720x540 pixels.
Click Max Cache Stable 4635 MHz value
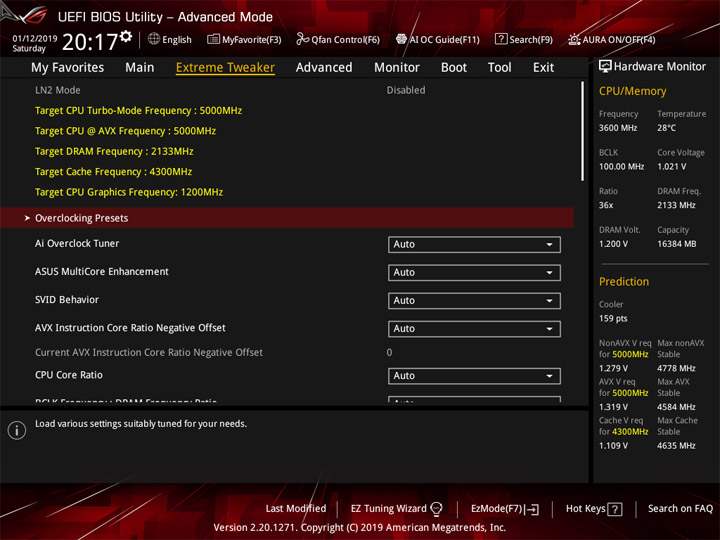(x=676, y=446)
